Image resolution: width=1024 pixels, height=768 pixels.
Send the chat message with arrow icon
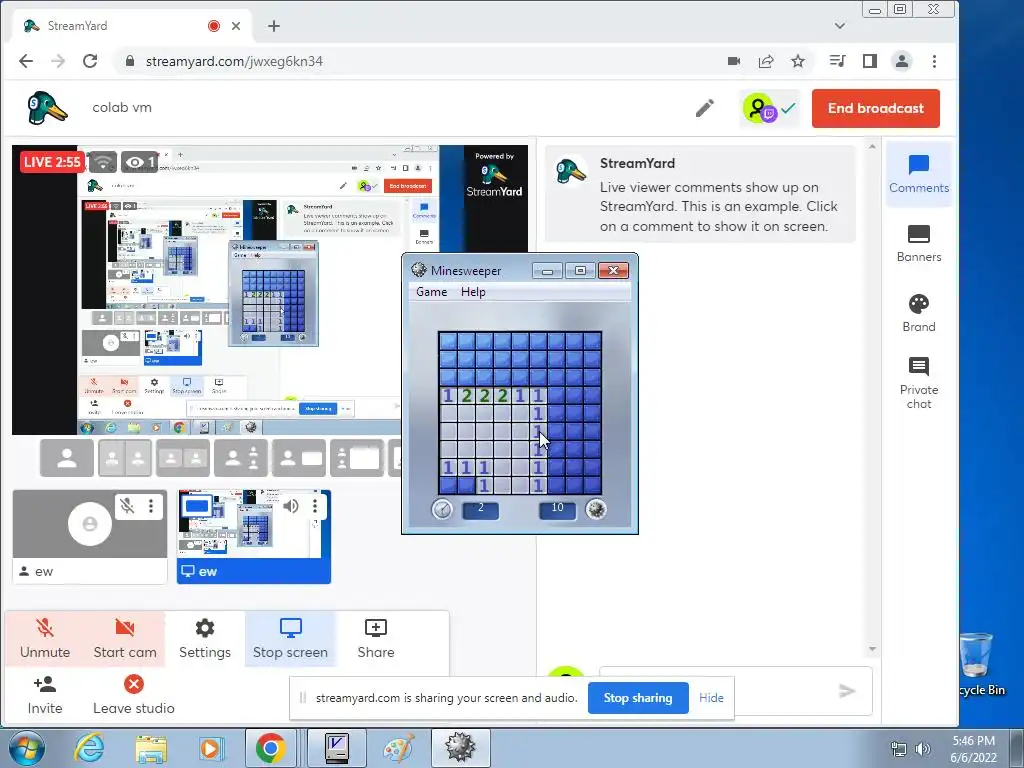pyautogui.click(x=847, y=691)
